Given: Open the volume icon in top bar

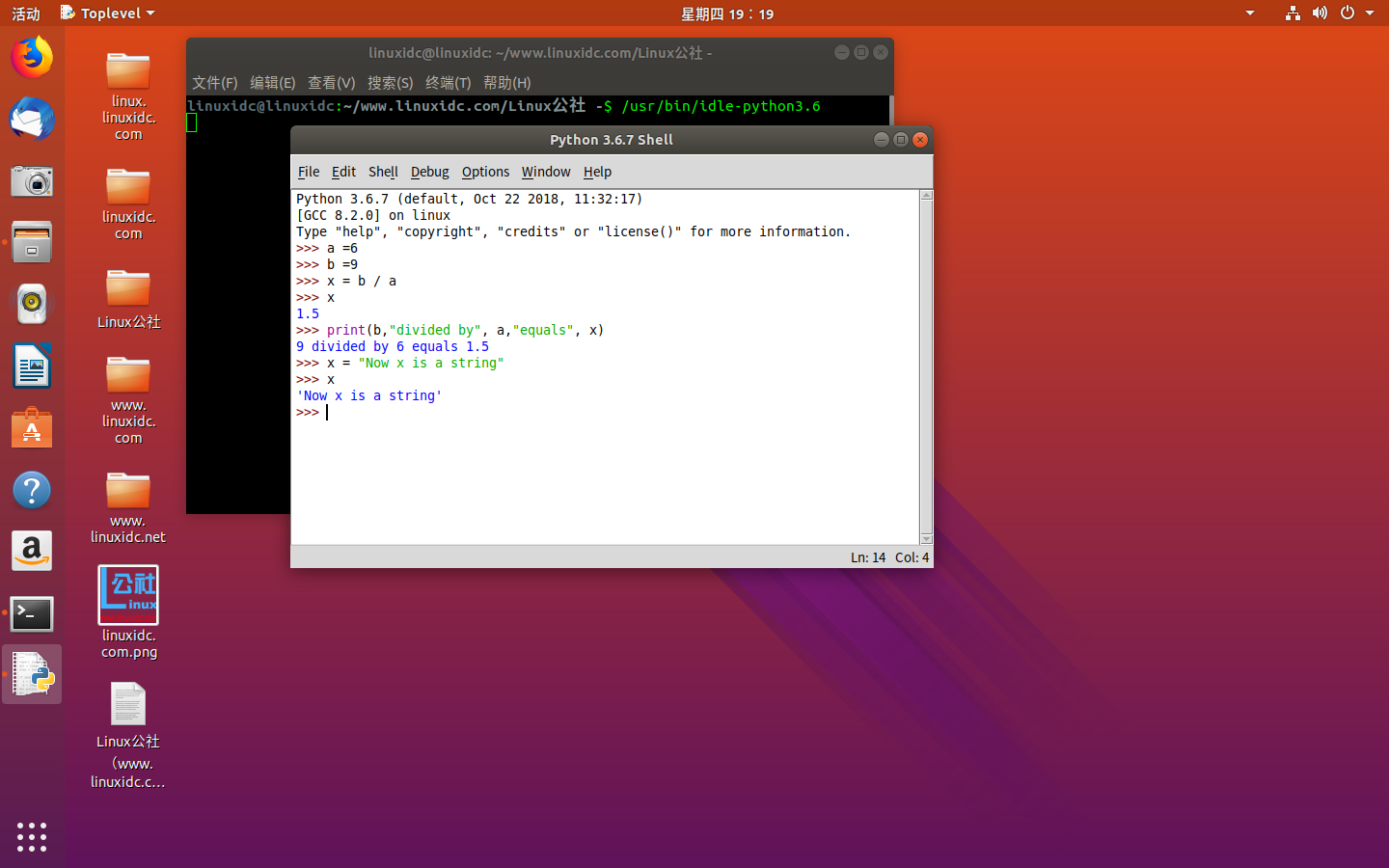Looking at the screenshot, I should click(x=1320, y=13).
